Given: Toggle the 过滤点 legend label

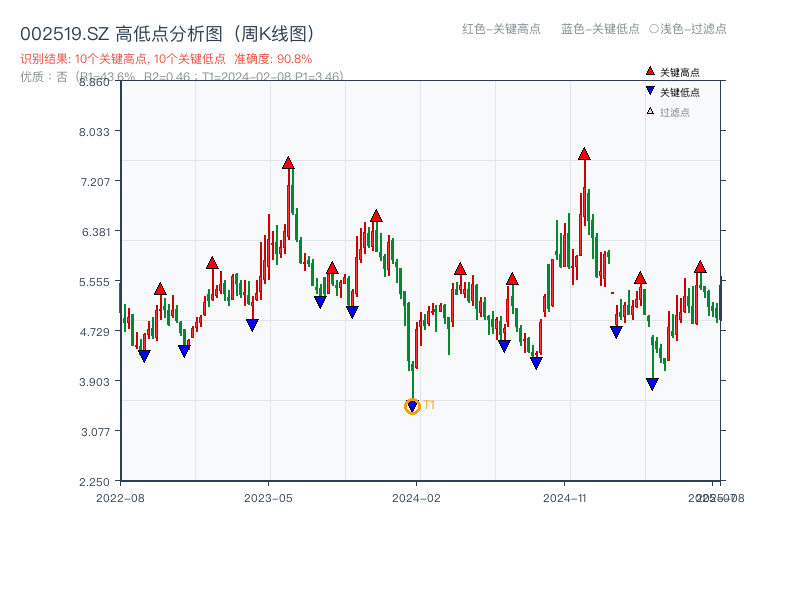Looking at the screenshot, I should pyautogui.click(x=674, y=112).
